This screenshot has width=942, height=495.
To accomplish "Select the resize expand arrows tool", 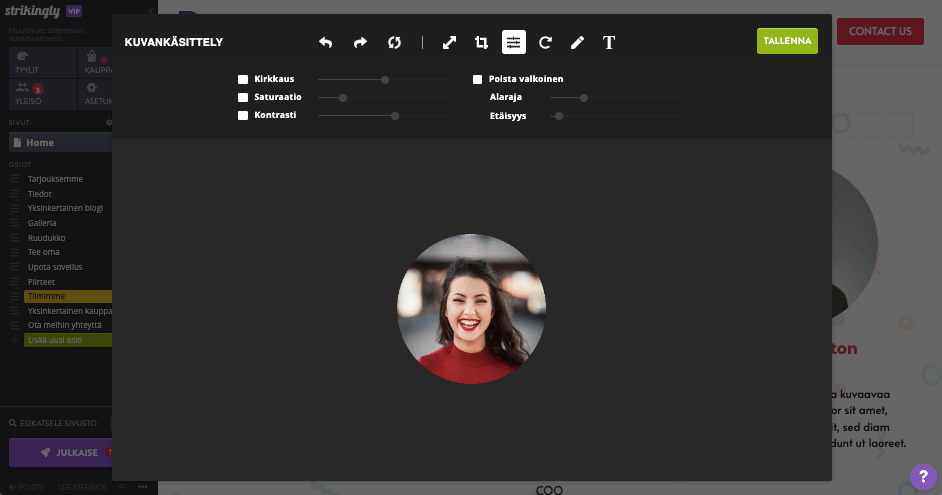I will pos(450,42).
